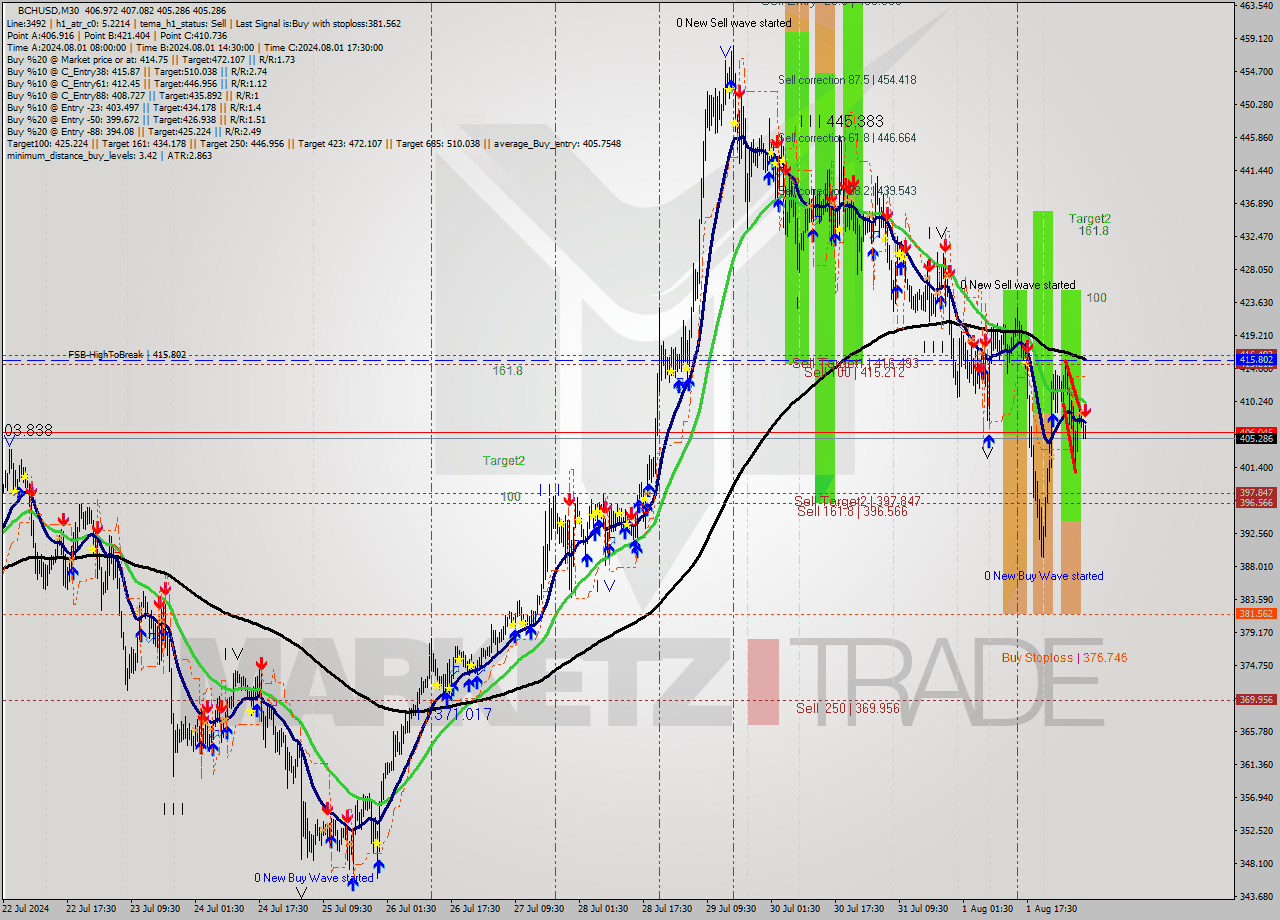Click the '22 Jul 2024' date label
This screenshot has width=1280, height=920.
26,909
